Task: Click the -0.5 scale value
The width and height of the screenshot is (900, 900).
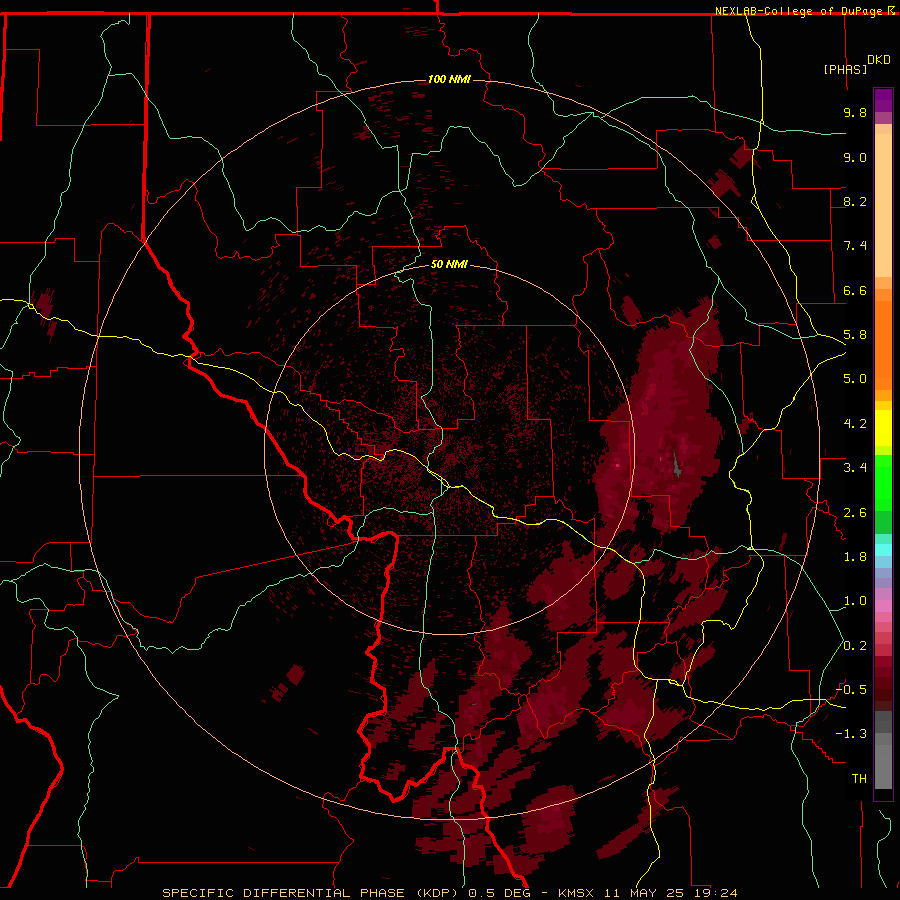Action: tap(851, 690)
